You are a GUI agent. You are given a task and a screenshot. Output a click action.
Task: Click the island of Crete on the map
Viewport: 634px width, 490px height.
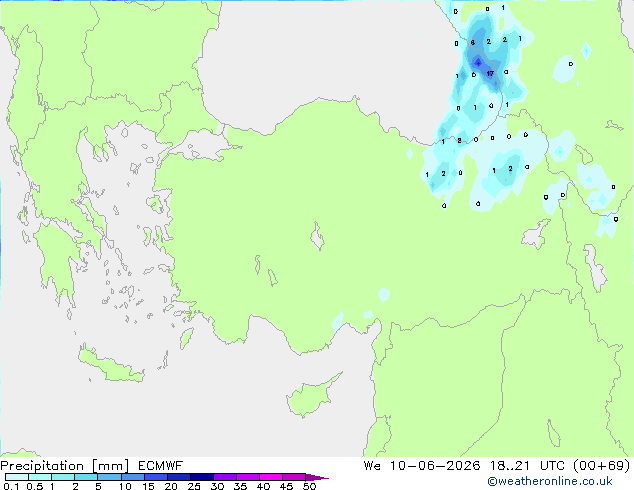pos(110,365)
